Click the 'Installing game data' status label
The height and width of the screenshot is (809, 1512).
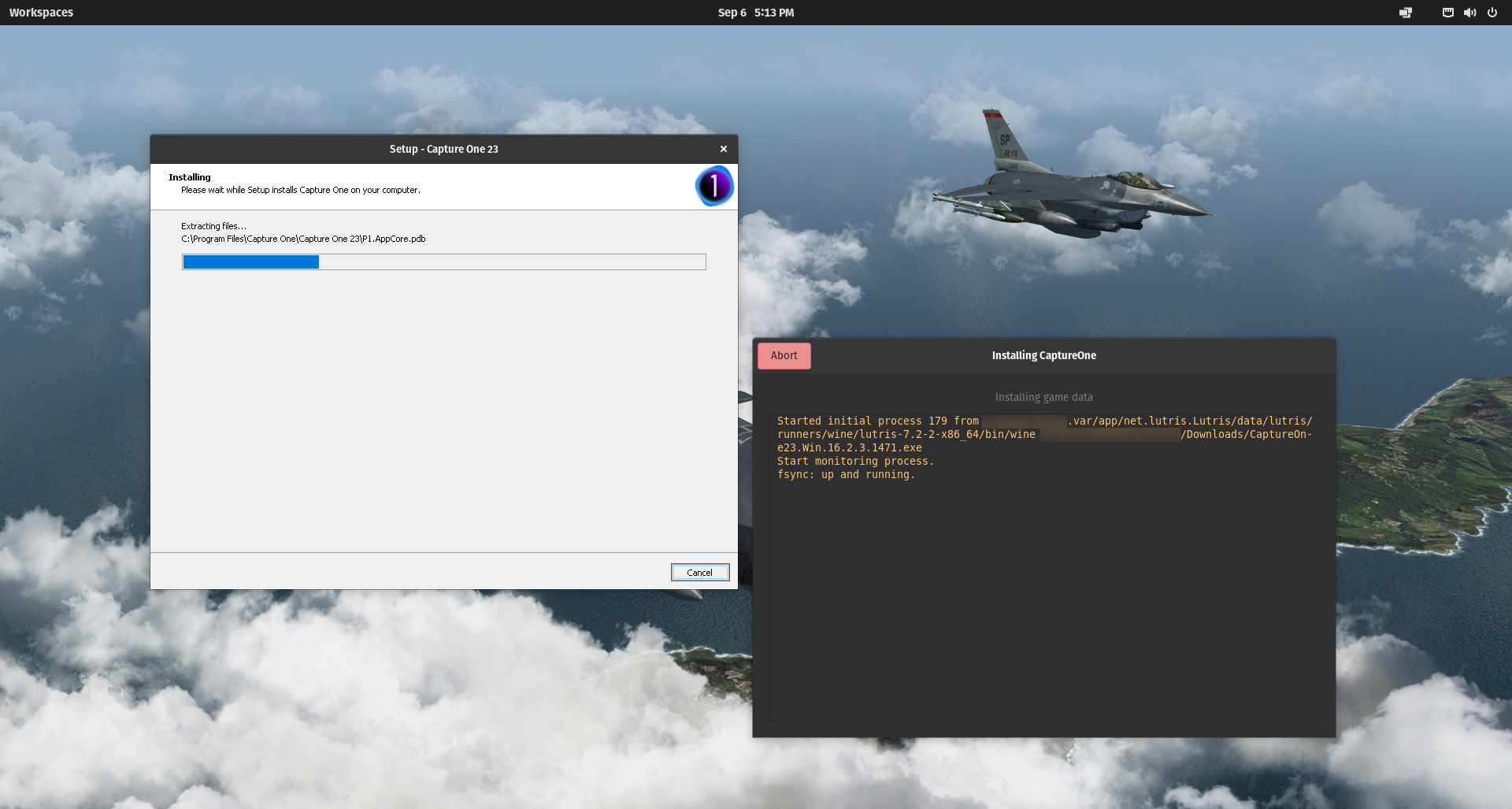(1043, 398)
